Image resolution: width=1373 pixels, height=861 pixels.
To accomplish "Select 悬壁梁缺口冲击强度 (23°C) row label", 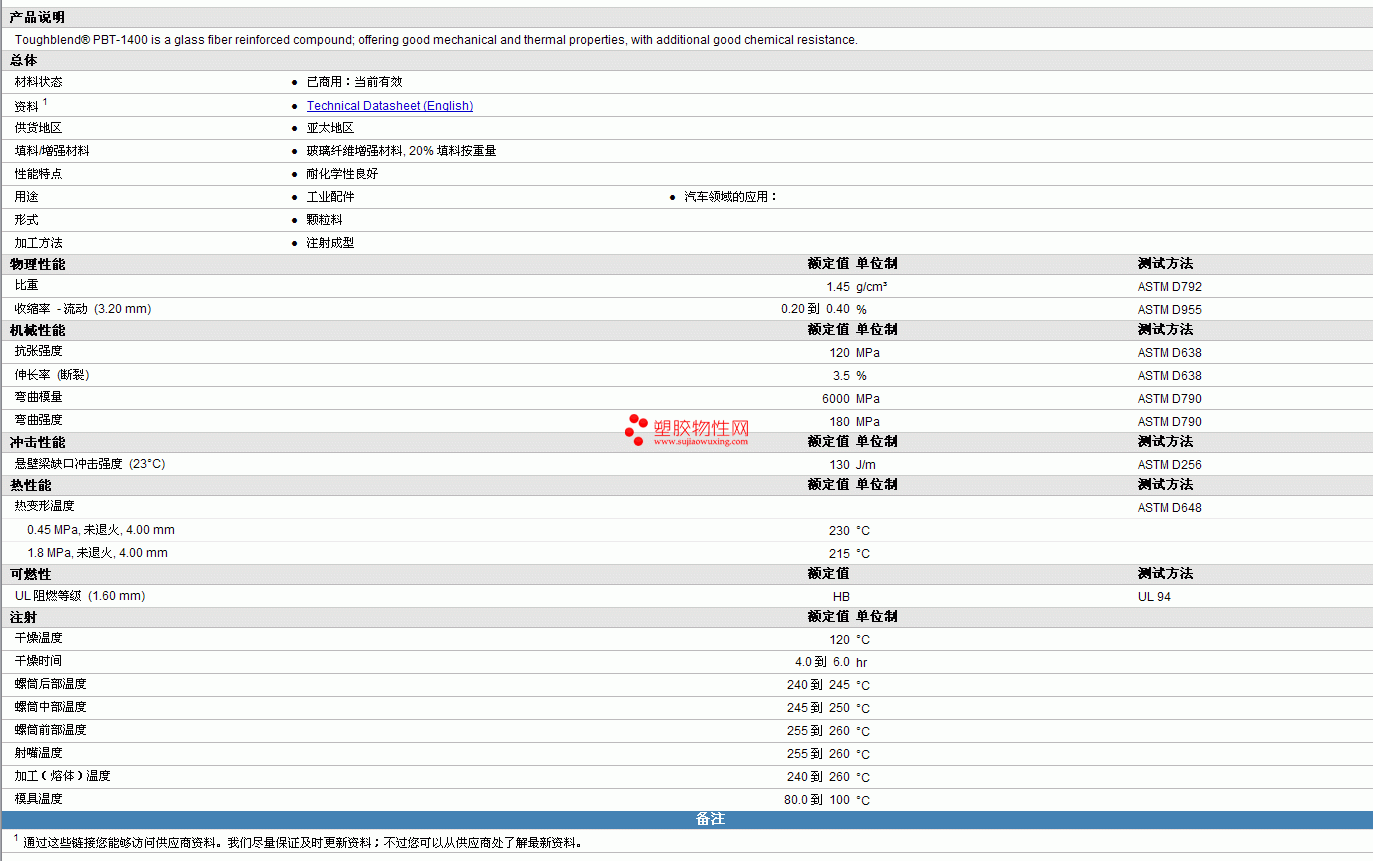I will coord(90,464).
